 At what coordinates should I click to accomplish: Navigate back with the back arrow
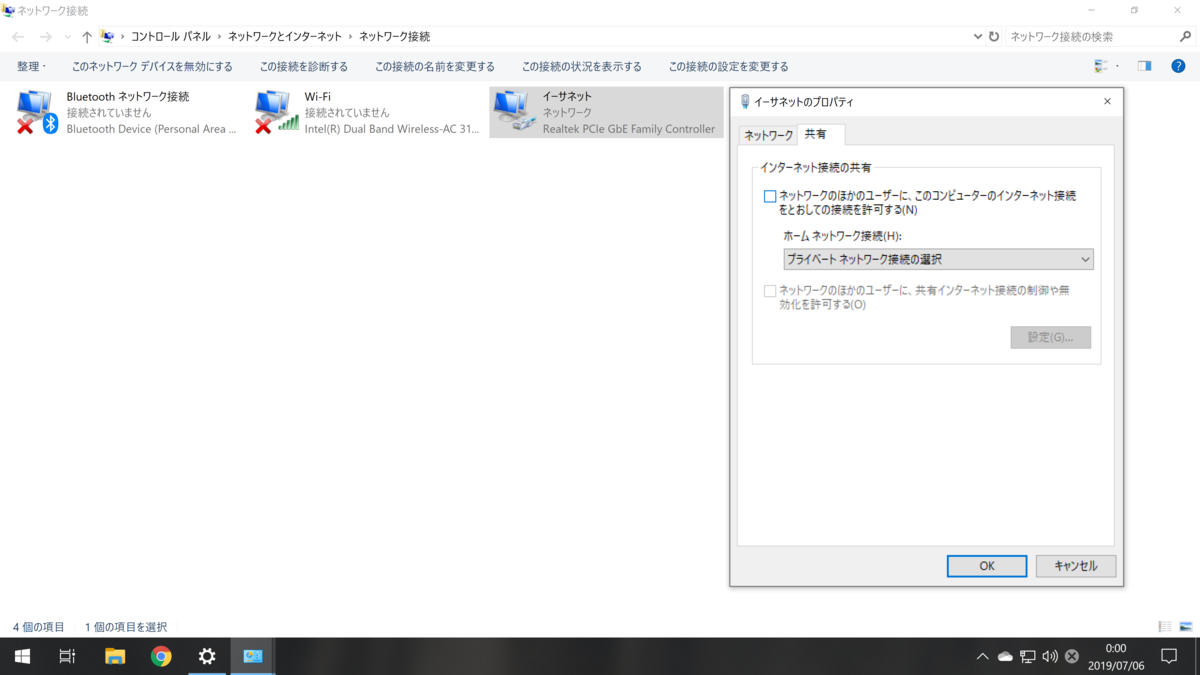pyautogui.click(x=16, y=36)
